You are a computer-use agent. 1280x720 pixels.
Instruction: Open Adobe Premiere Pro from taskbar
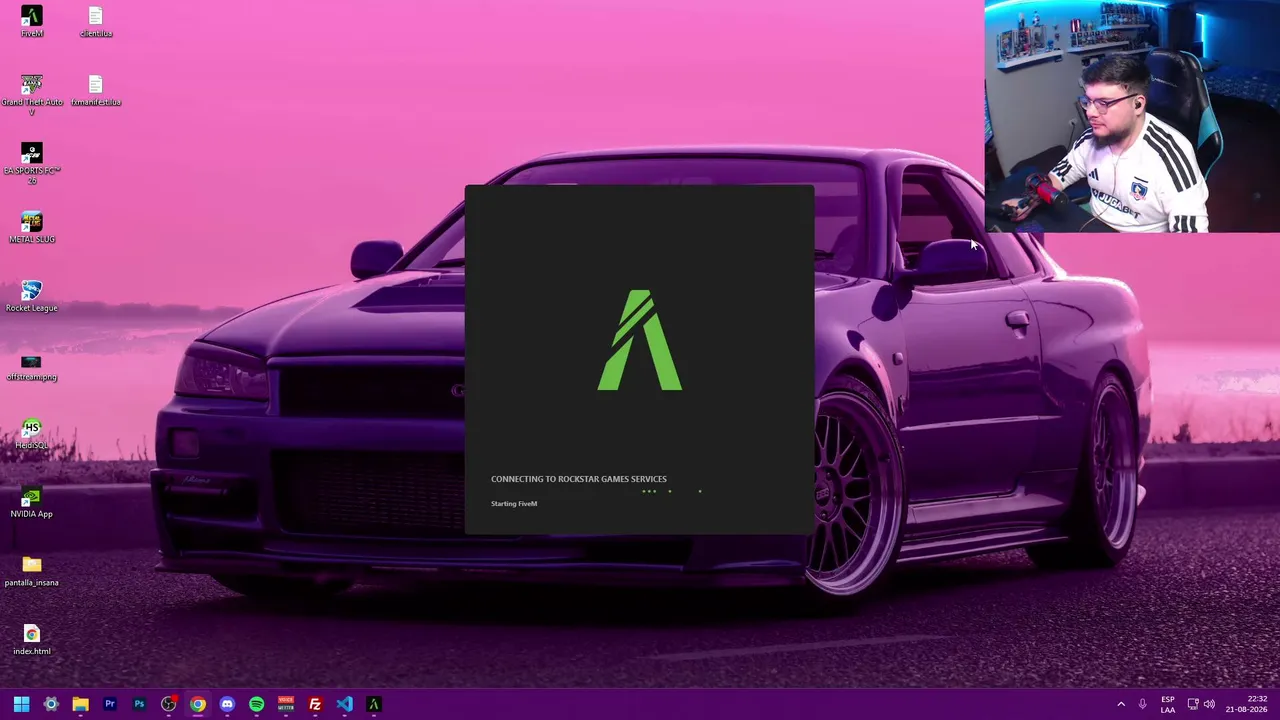[110, 704]
